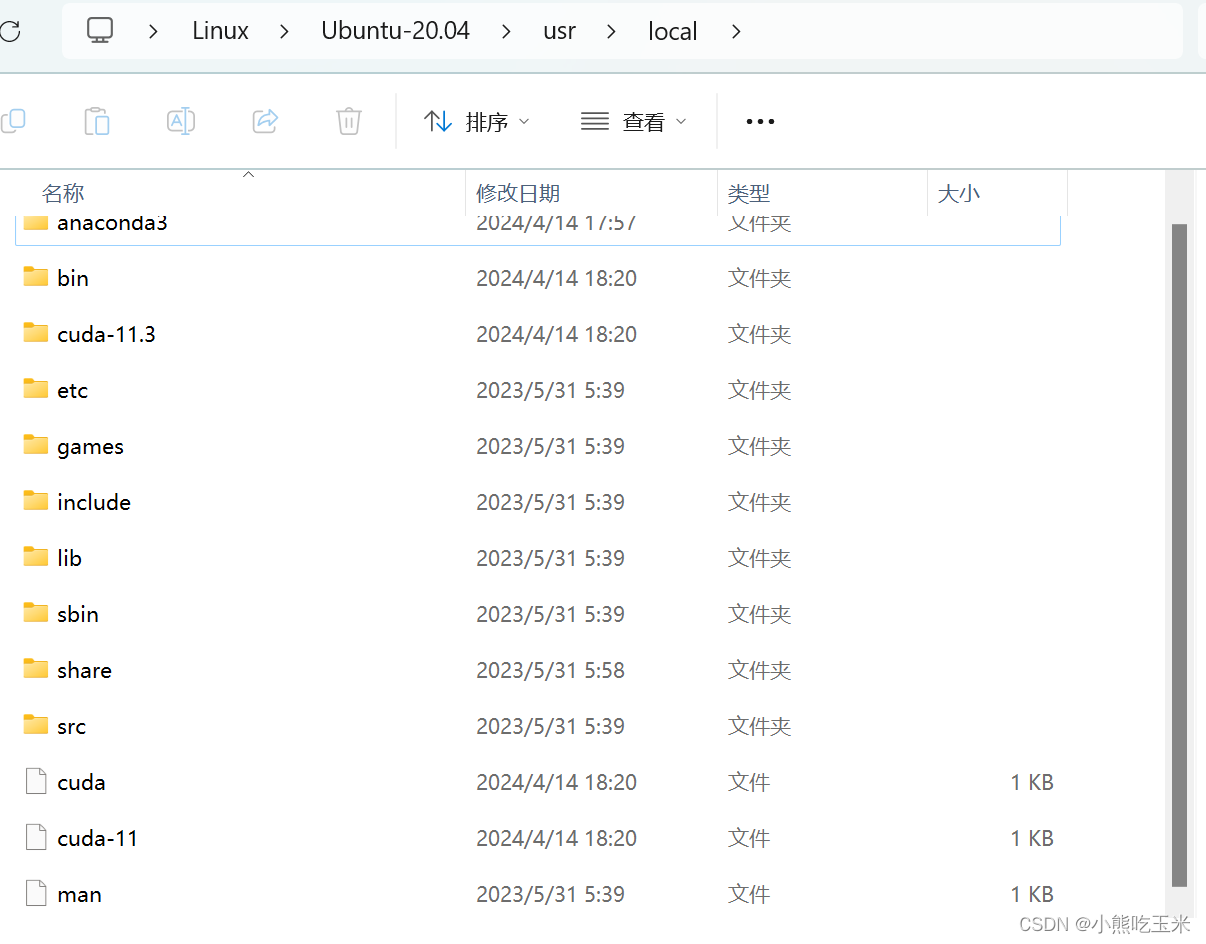
Task: Click the This PC monitor icon in the breadcrumb
Action: point(100,31)
